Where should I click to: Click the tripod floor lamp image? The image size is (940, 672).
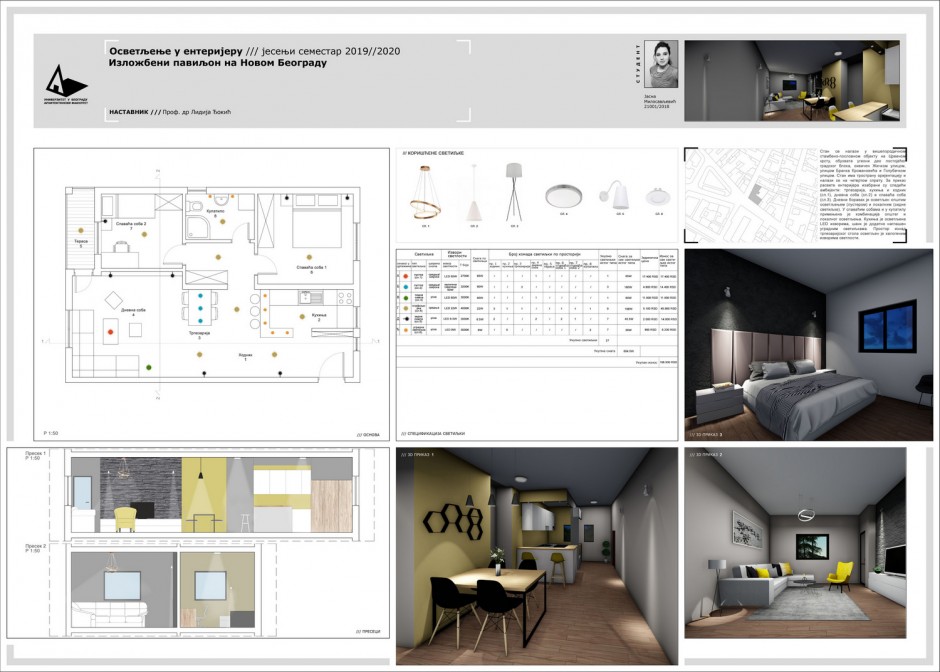point(516,192)
